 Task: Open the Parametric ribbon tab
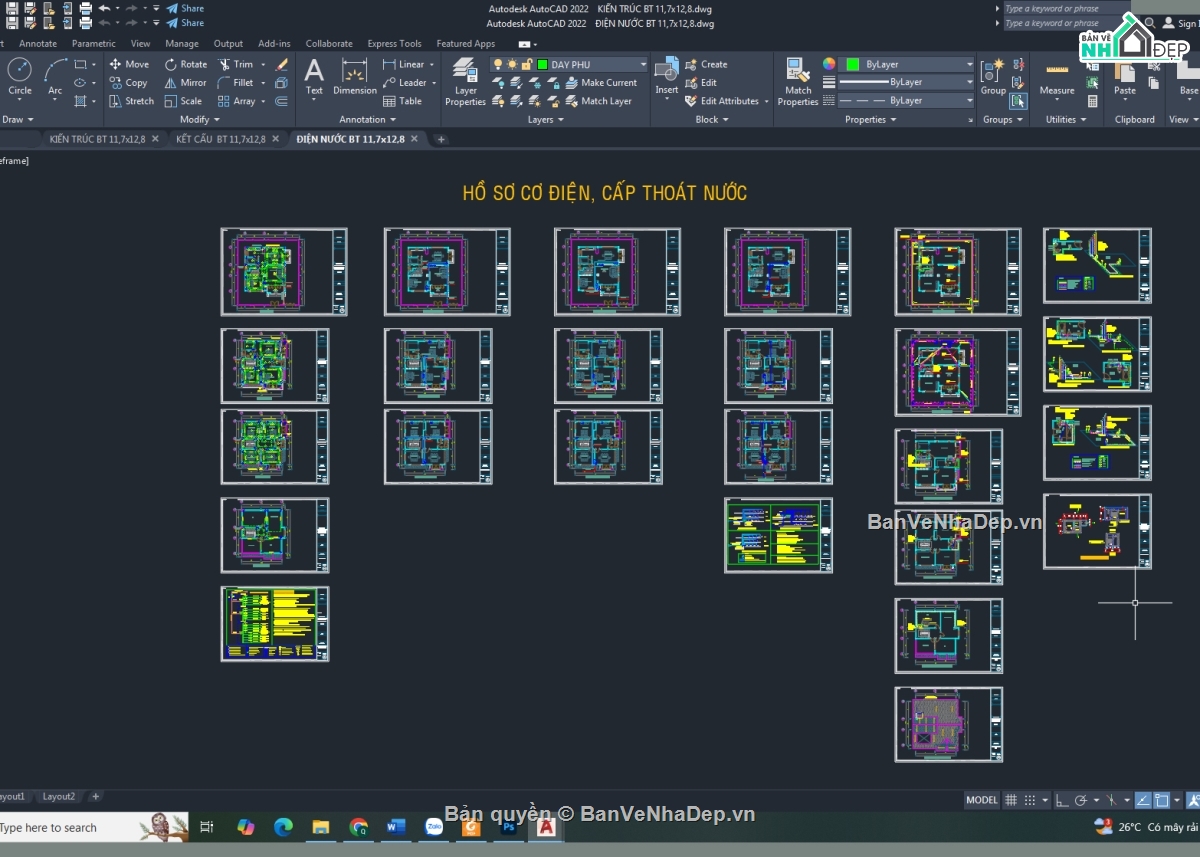(x=93, y=43)
